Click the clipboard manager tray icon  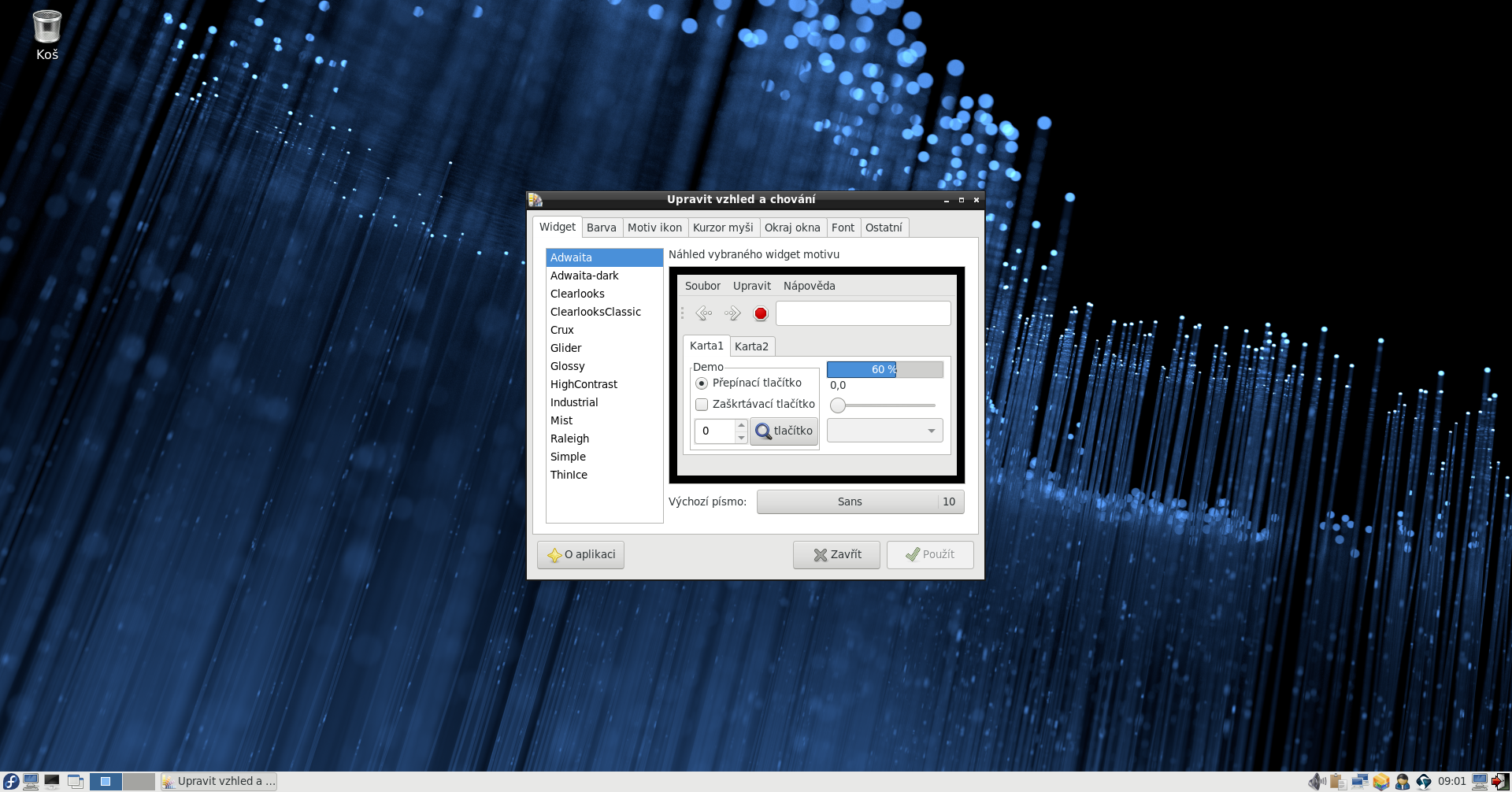pos(1338,781)
